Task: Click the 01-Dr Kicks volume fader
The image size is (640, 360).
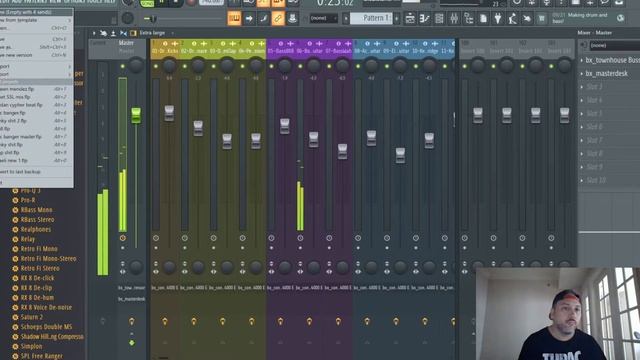Action: pyautogui.click(x=169, y=113)
